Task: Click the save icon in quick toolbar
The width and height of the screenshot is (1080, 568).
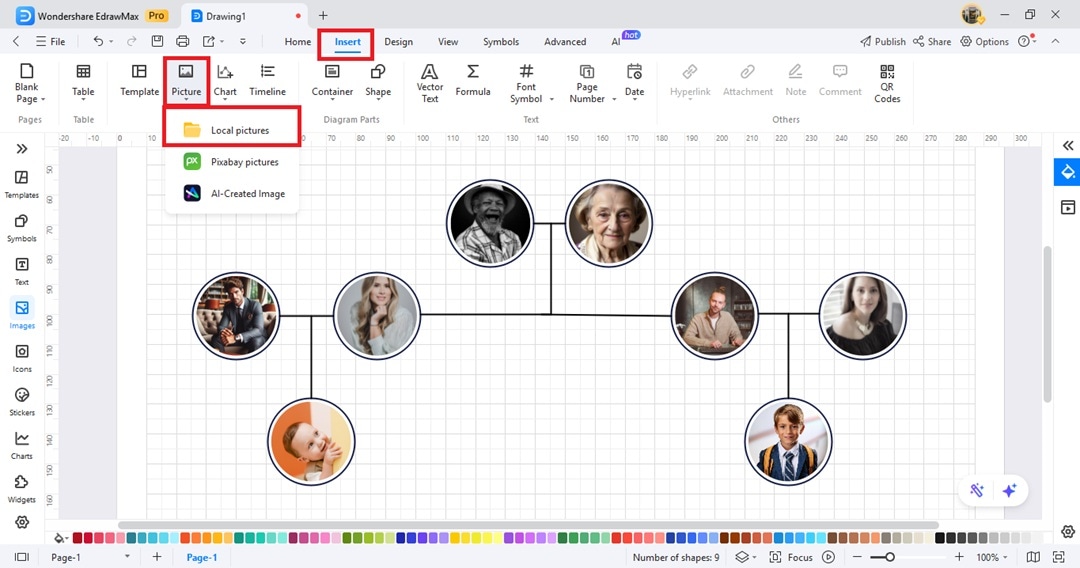Action: [157, 41]
